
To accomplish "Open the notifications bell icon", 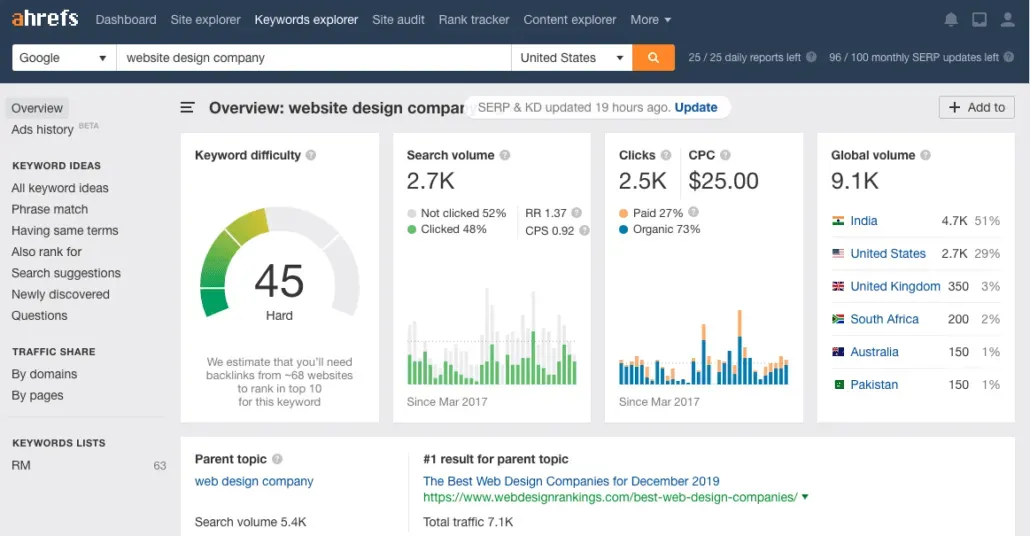I will click(951, 20).
